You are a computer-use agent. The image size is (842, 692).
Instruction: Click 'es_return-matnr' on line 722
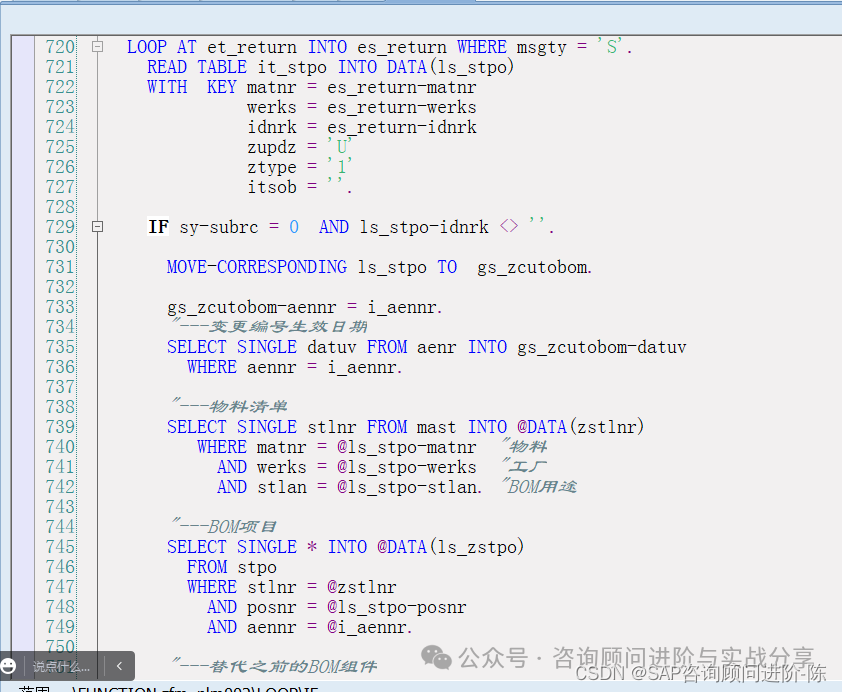pyautogui.click(x=402, y=87)
